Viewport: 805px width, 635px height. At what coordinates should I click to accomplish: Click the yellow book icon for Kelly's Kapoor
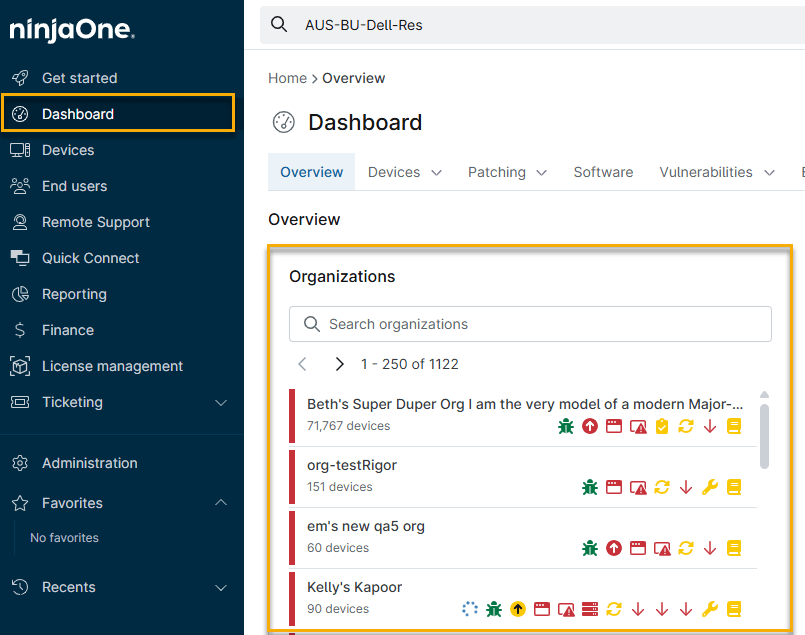735,608
